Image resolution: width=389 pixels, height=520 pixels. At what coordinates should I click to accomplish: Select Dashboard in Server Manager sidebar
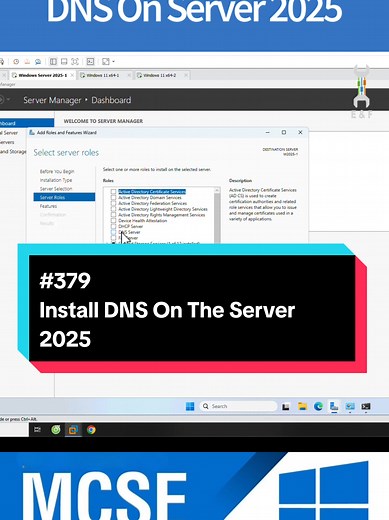(27, 123)
